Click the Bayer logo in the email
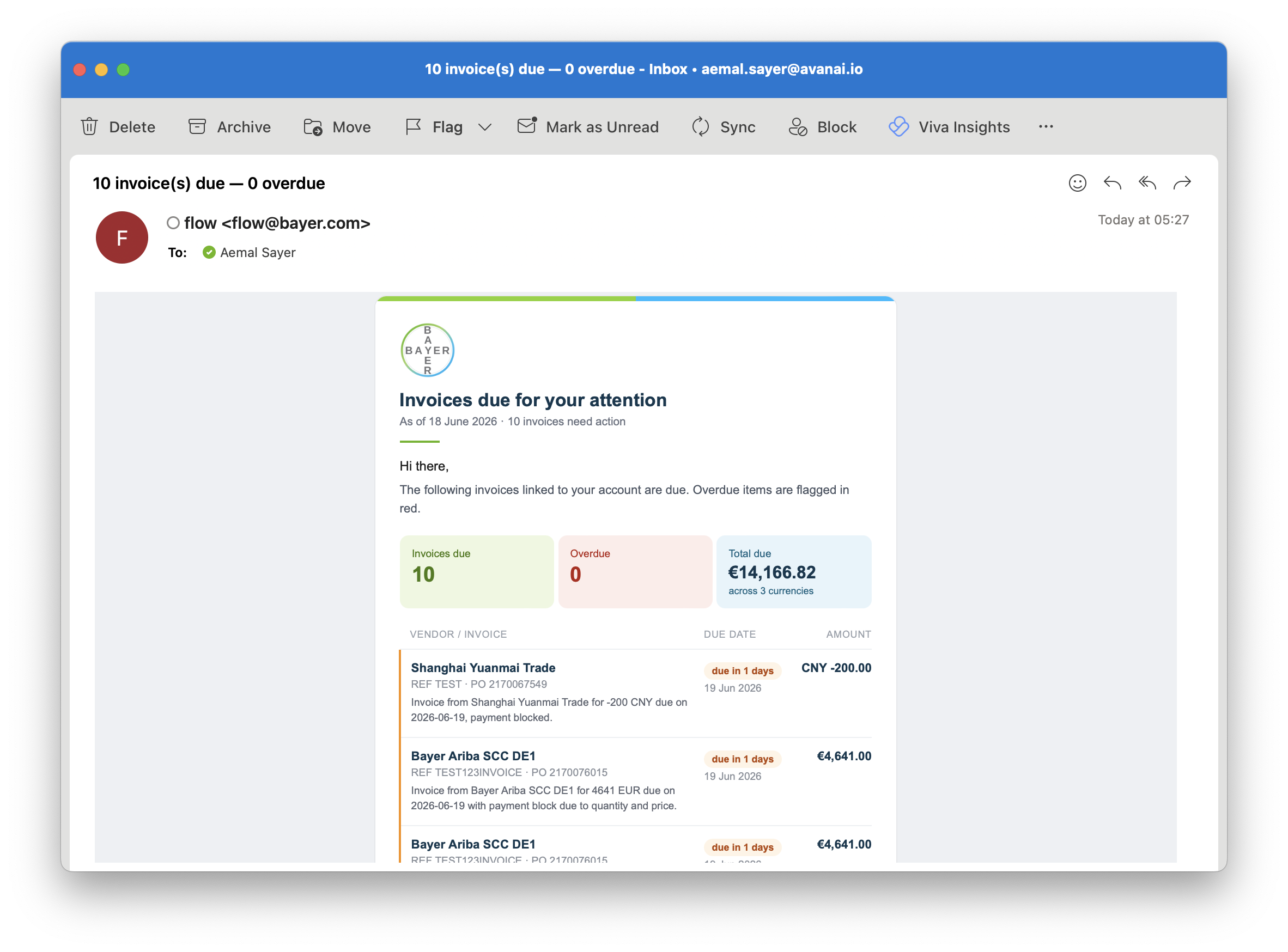 tap(427, 350)
